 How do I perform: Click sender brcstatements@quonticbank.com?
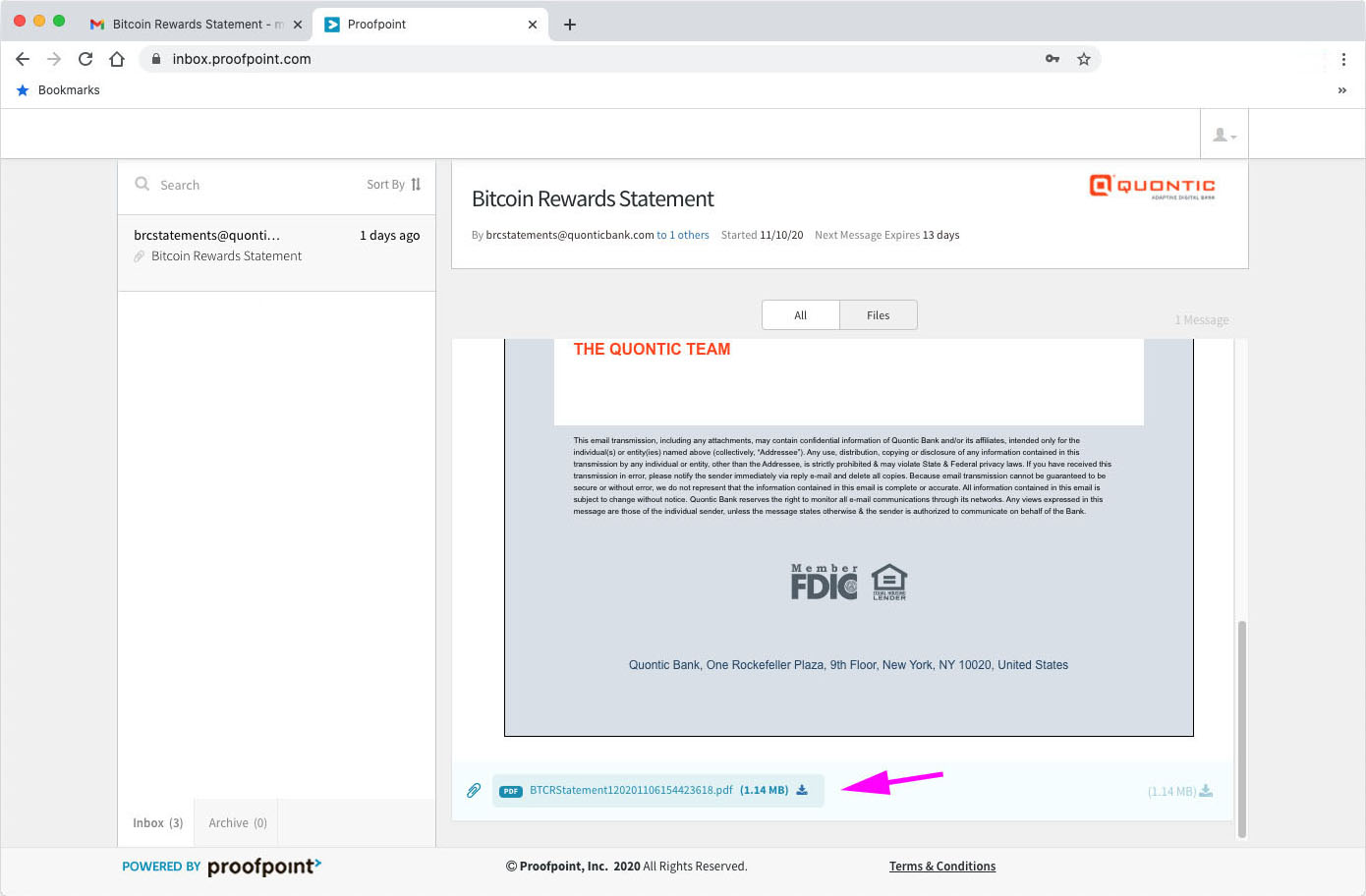[x=570, y=235]
